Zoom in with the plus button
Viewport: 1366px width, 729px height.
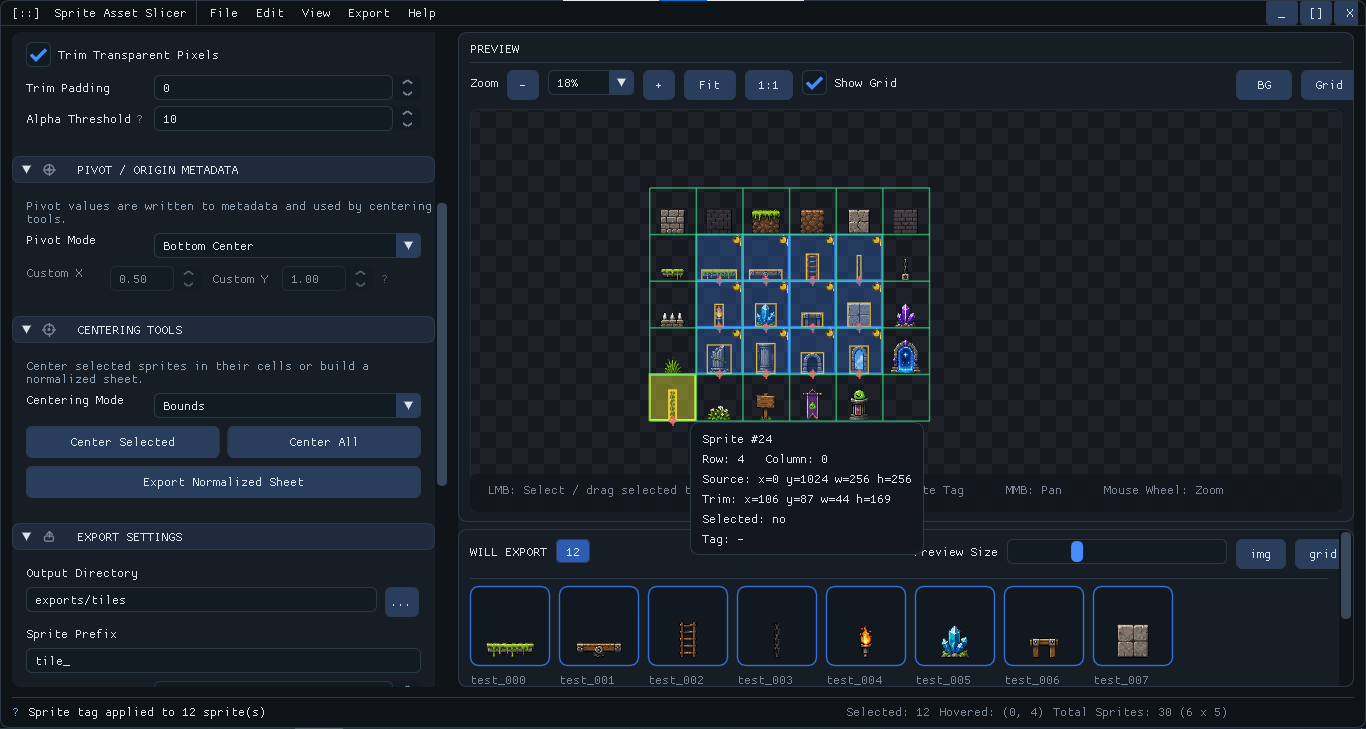tap(659, 85)
